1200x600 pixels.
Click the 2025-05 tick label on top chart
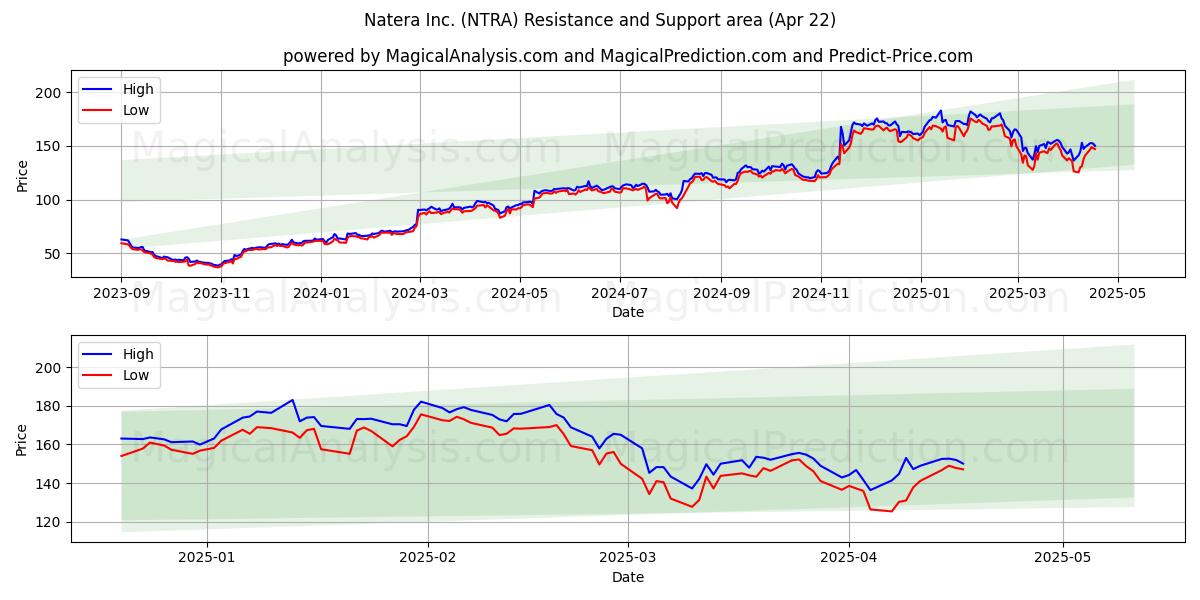[1117, 295]
